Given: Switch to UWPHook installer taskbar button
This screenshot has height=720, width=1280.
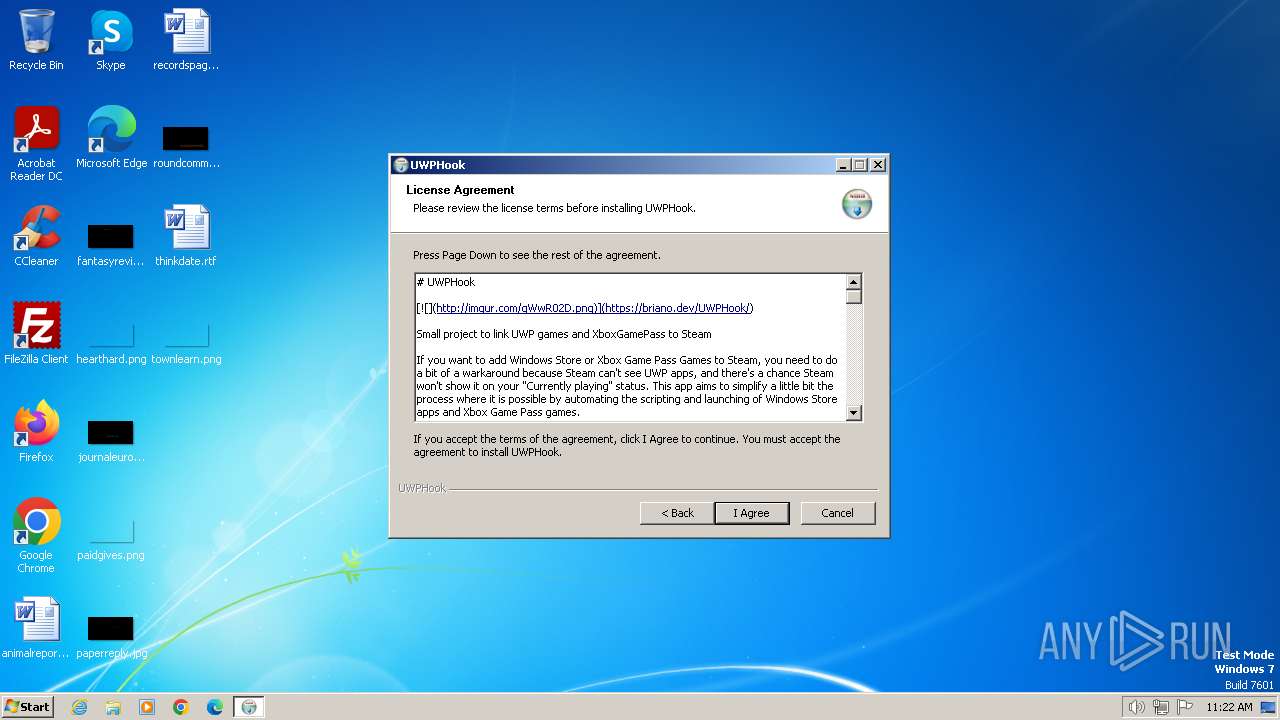Looking at the screenshot, I should coord(249,707).
